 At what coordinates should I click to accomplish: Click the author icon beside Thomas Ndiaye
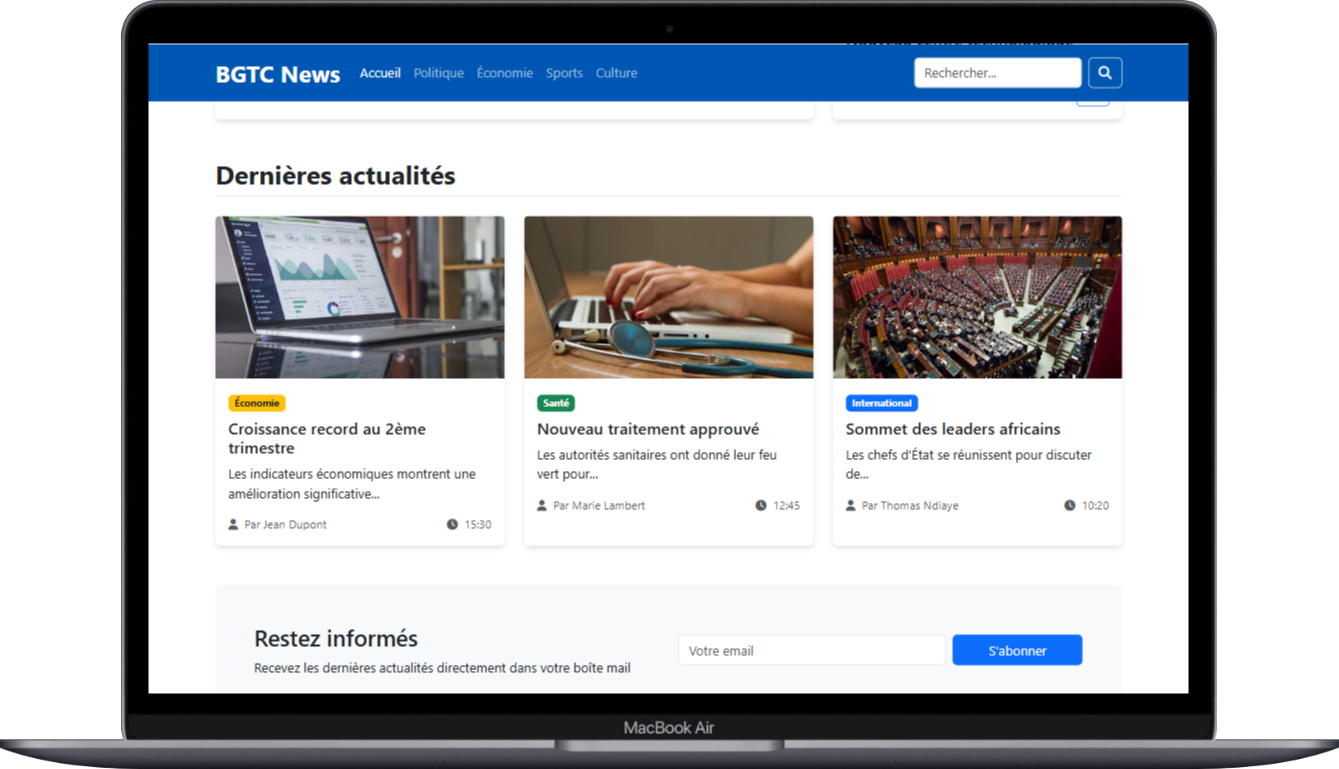(852, 505)
